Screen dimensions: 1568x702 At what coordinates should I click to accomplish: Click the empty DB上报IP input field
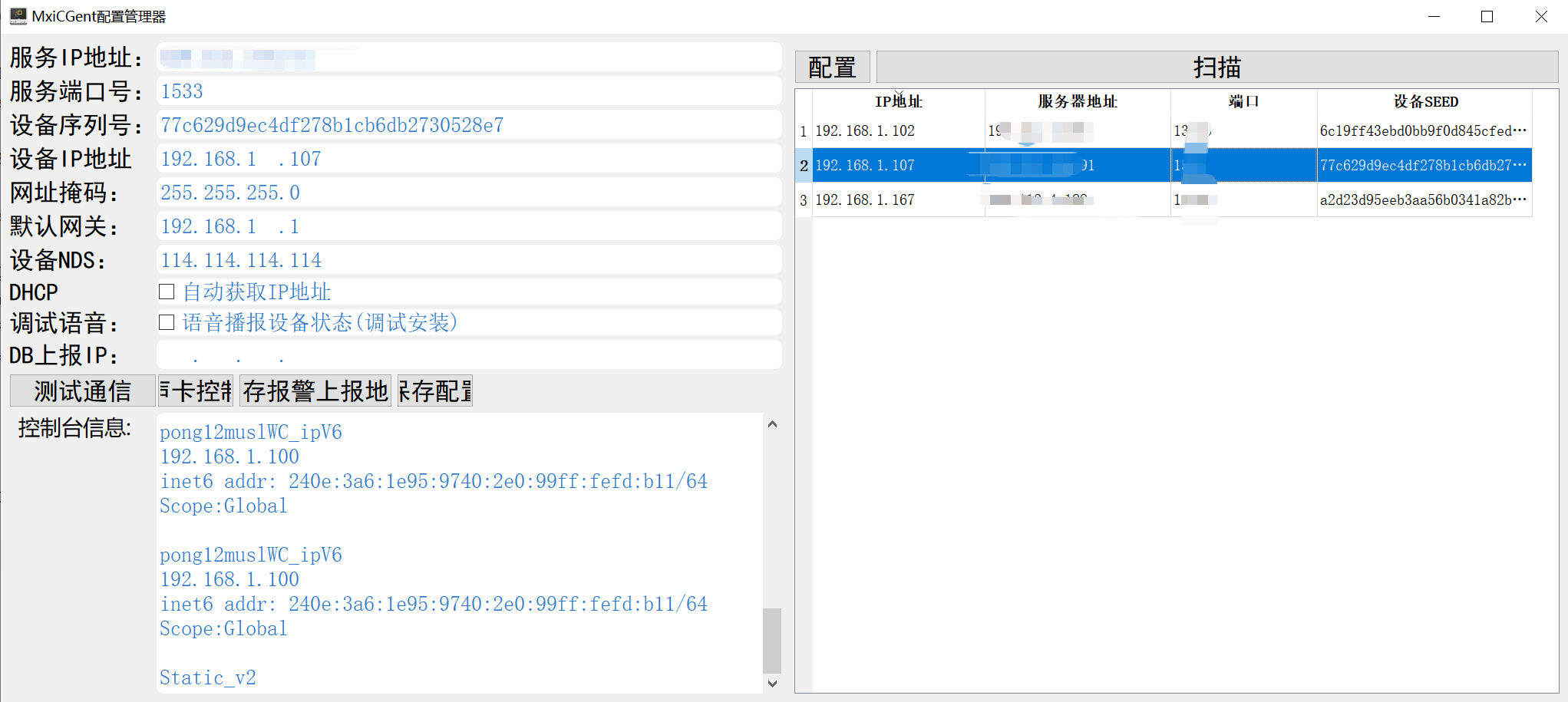click(468, 355)
